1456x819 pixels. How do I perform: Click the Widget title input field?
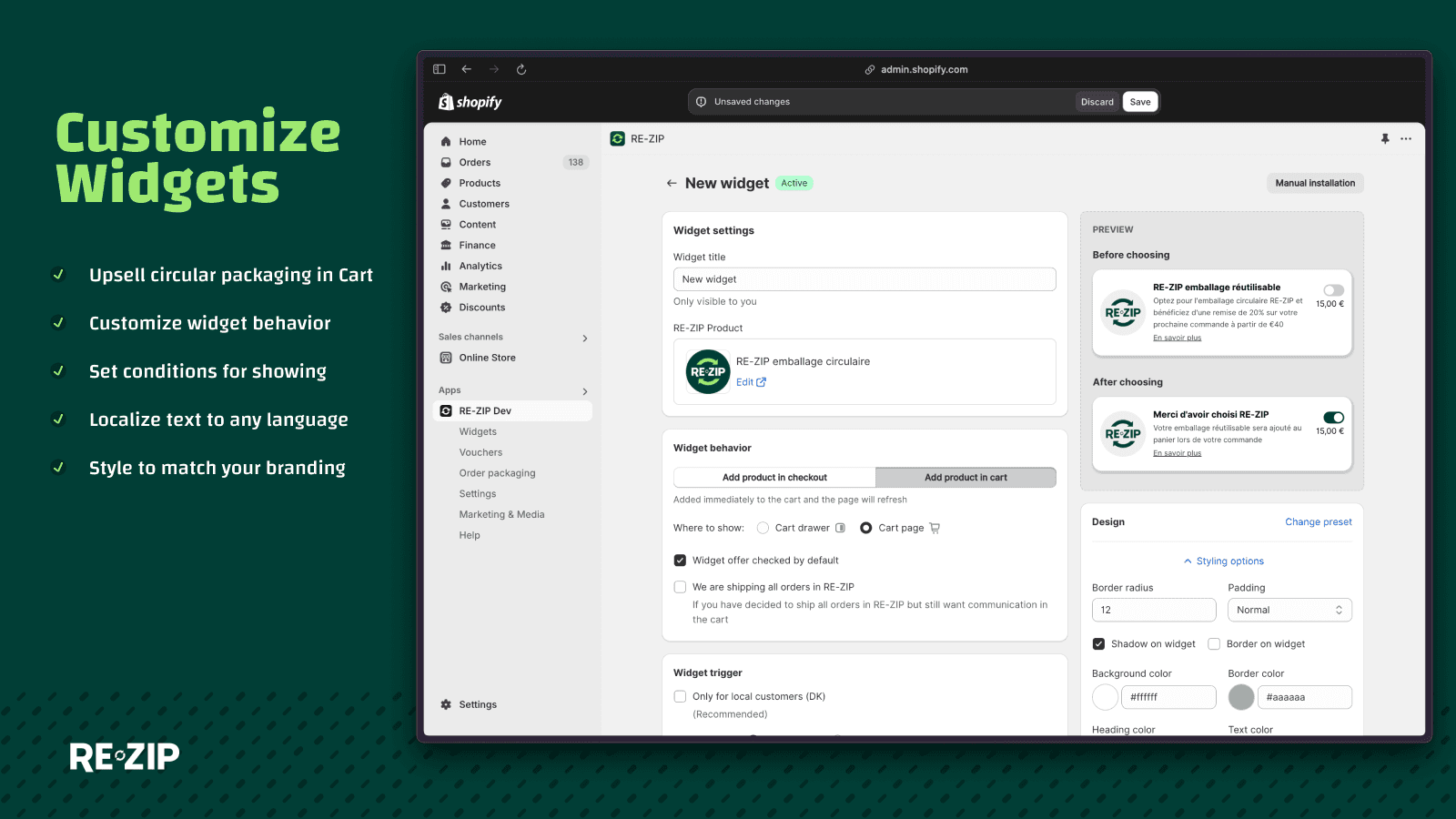[x=864, y=279]
